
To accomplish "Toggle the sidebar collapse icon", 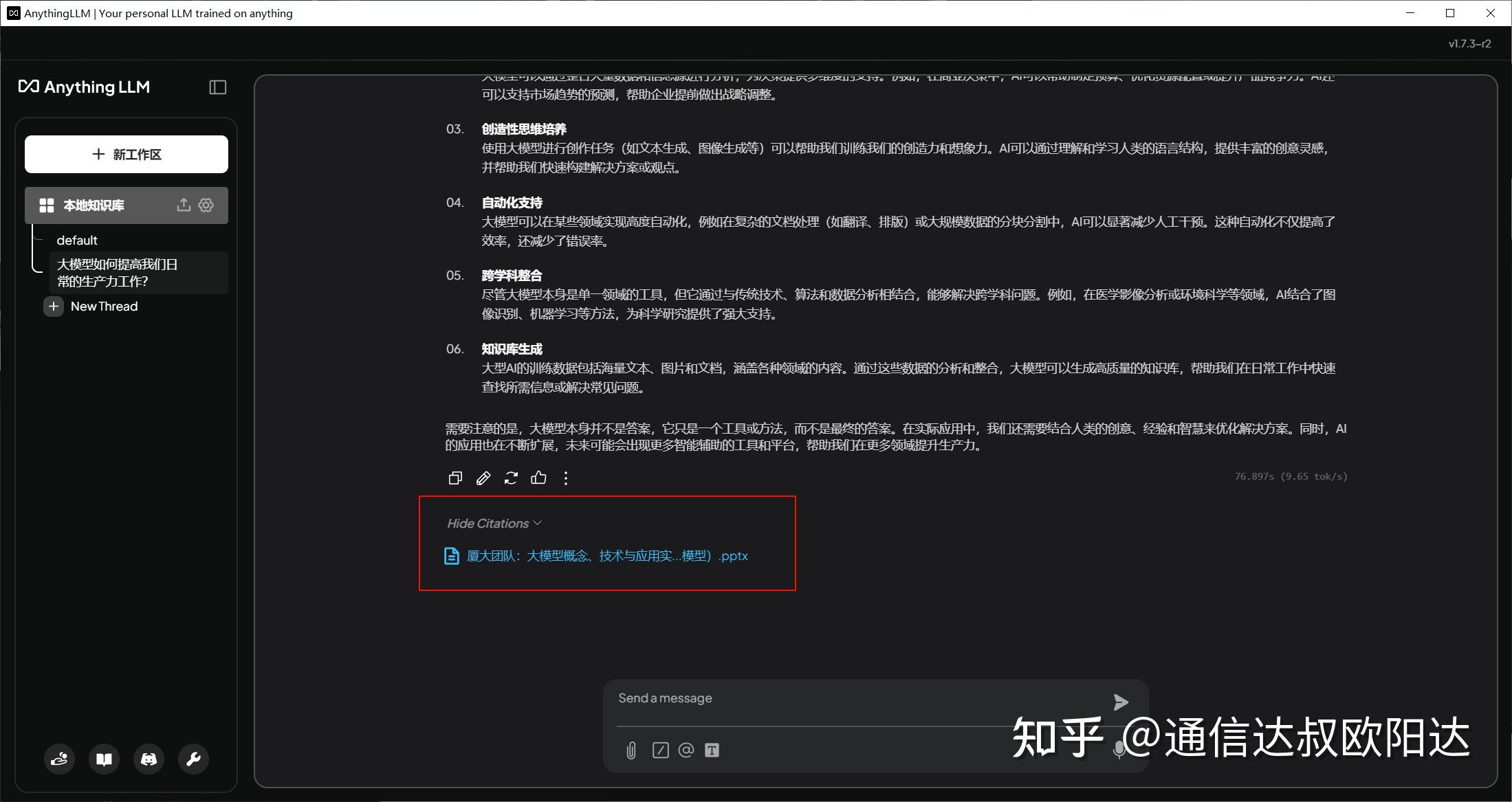I will tap(217, 87).
